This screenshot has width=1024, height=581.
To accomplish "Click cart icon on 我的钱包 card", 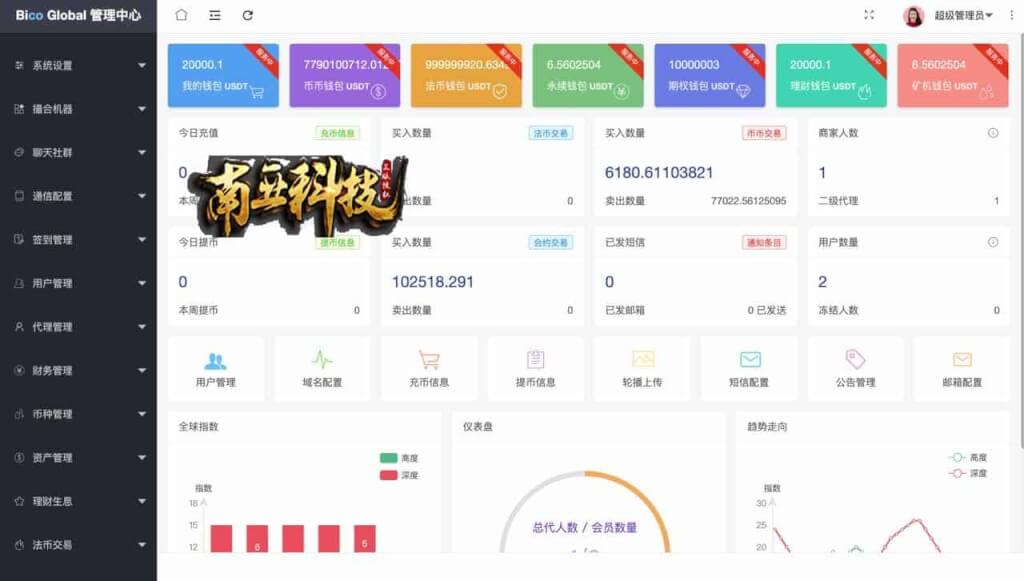I will [257, 92].
